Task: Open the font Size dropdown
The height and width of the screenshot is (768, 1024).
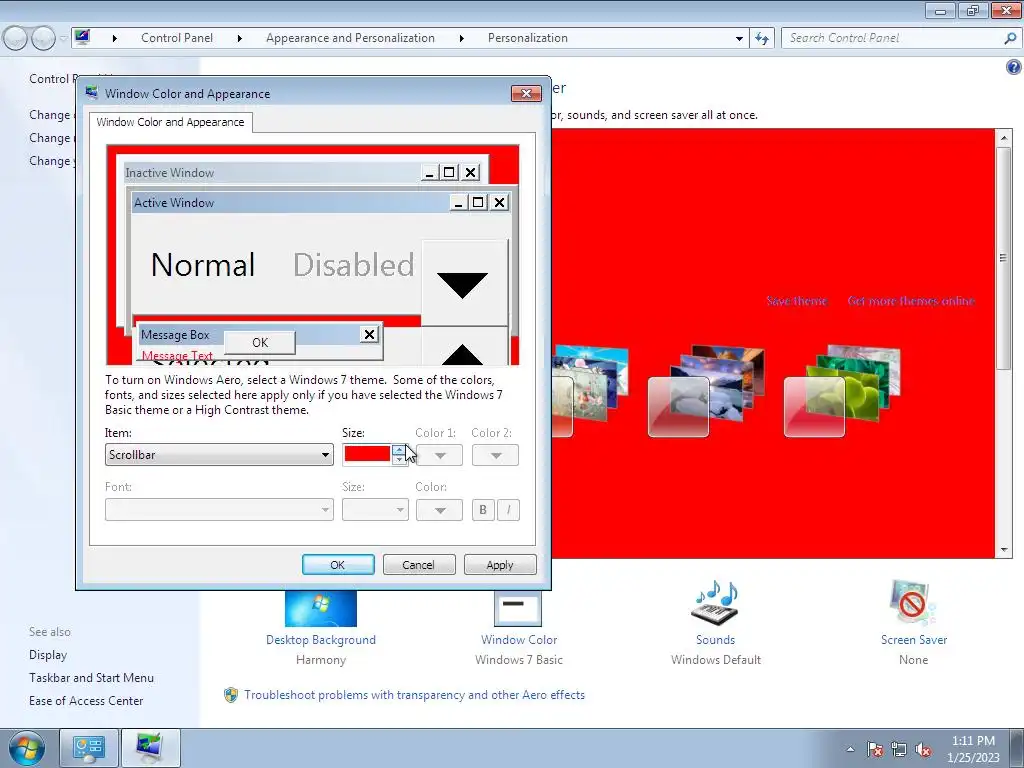Action: pyautogui.click(x=375, y=509)
